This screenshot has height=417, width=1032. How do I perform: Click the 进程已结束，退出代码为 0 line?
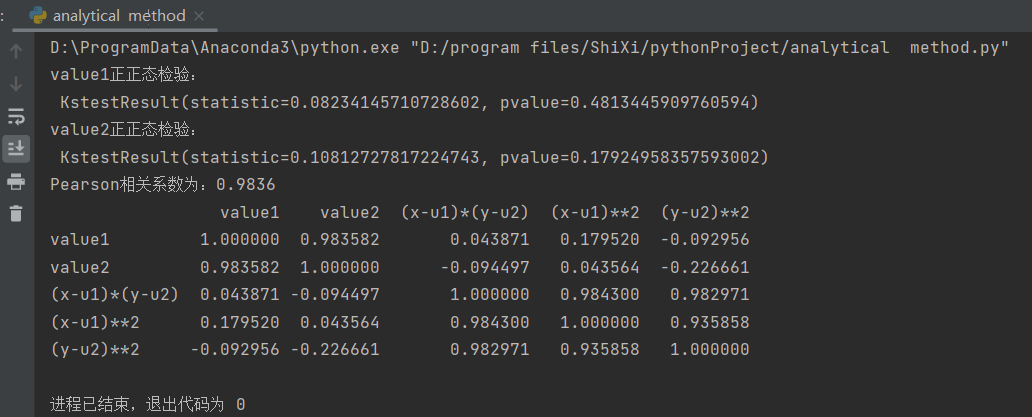147,405
